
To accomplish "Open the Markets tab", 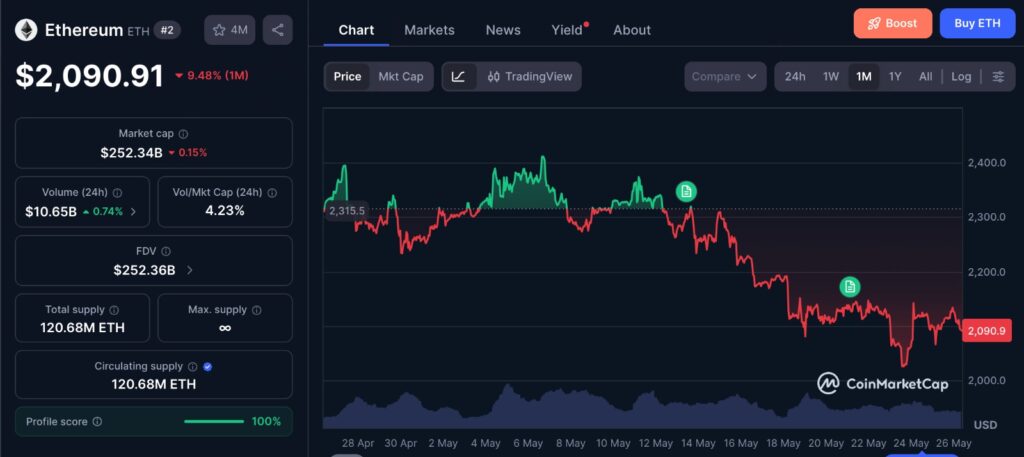I will [429, 30].
